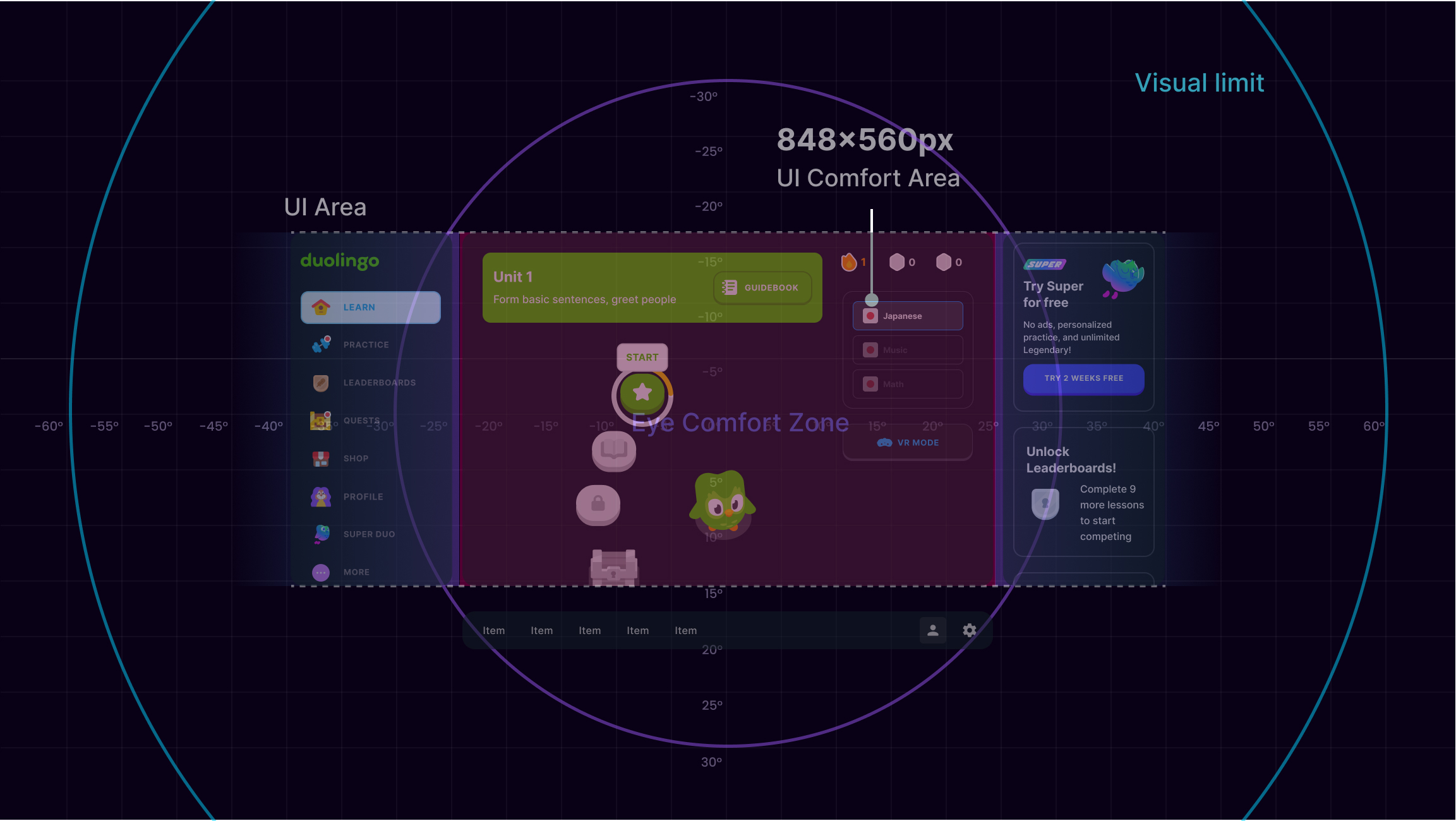Open the Quests treasure icon
Image resolution: width=1456 pixels, height=821 pixels.
coord(321,421)
